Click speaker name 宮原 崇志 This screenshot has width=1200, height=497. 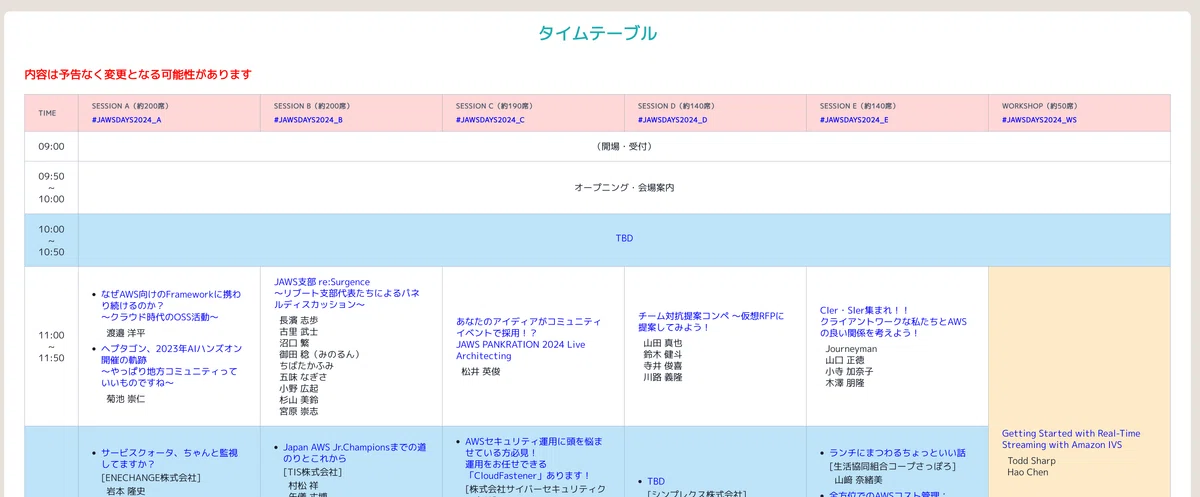298,411
